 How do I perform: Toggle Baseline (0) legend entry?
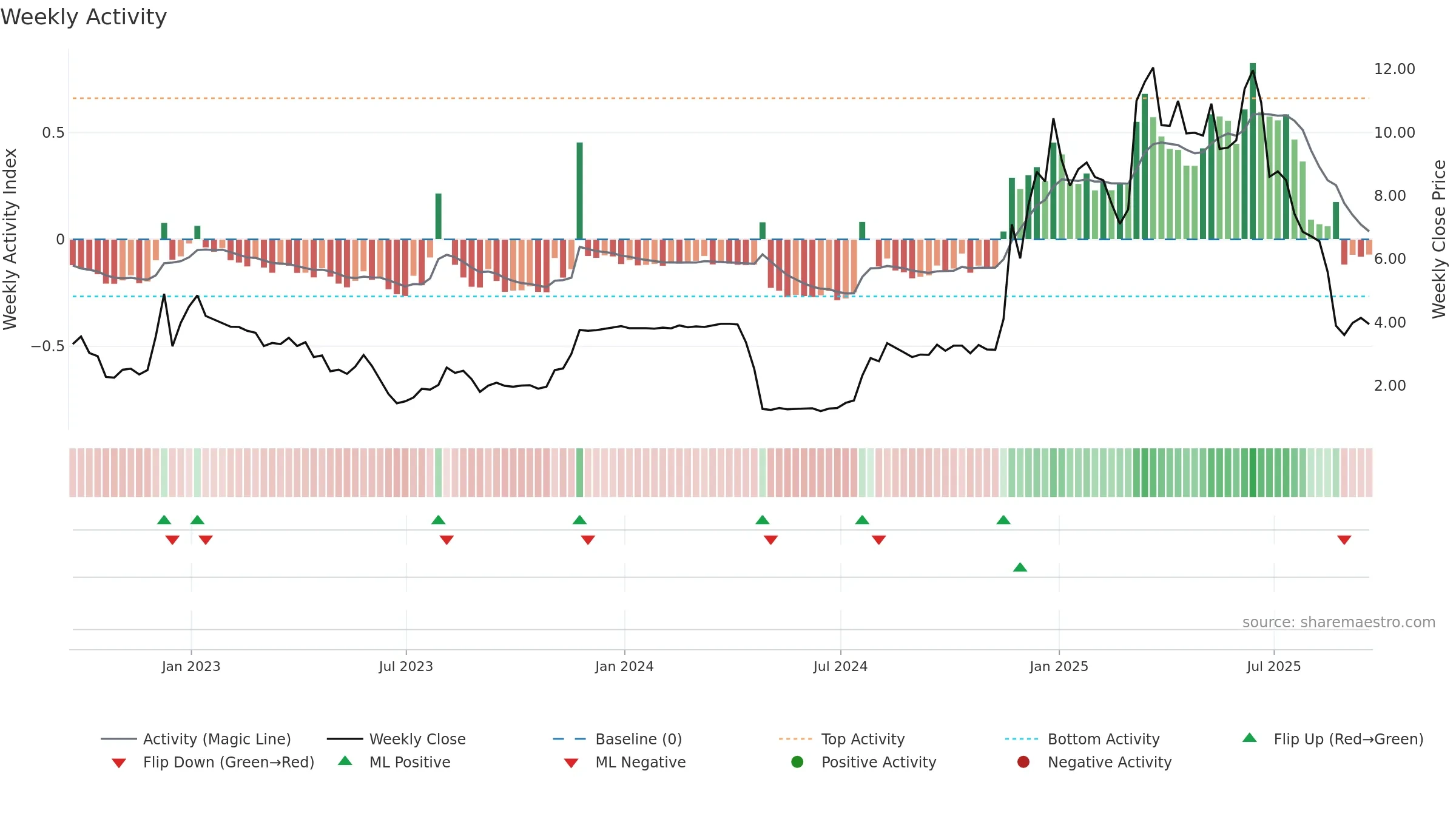tap(617, 739)
